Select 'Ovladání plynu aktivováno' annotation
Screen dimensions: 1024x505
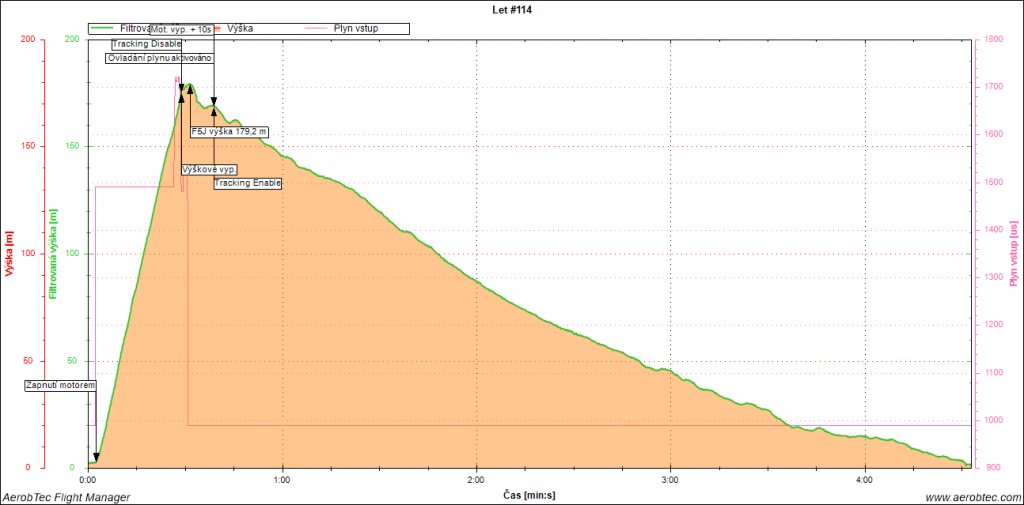point(159,58)
